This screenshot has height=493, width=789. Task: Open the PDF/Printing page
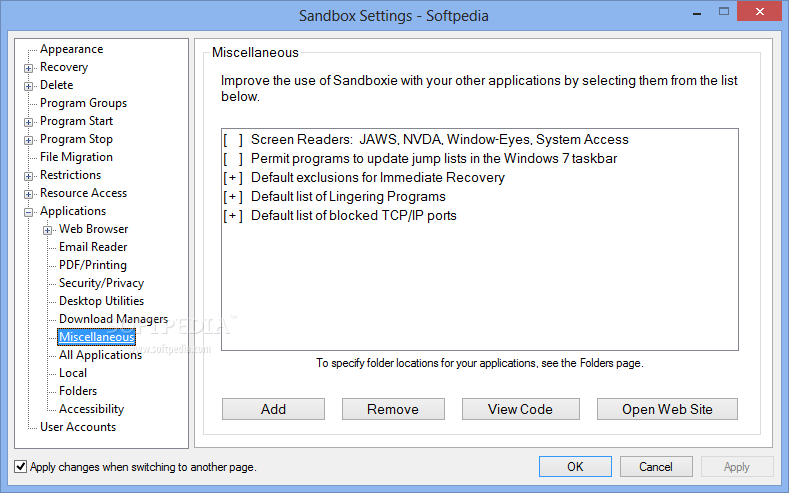pyautogui.click(x=93, y=265)
